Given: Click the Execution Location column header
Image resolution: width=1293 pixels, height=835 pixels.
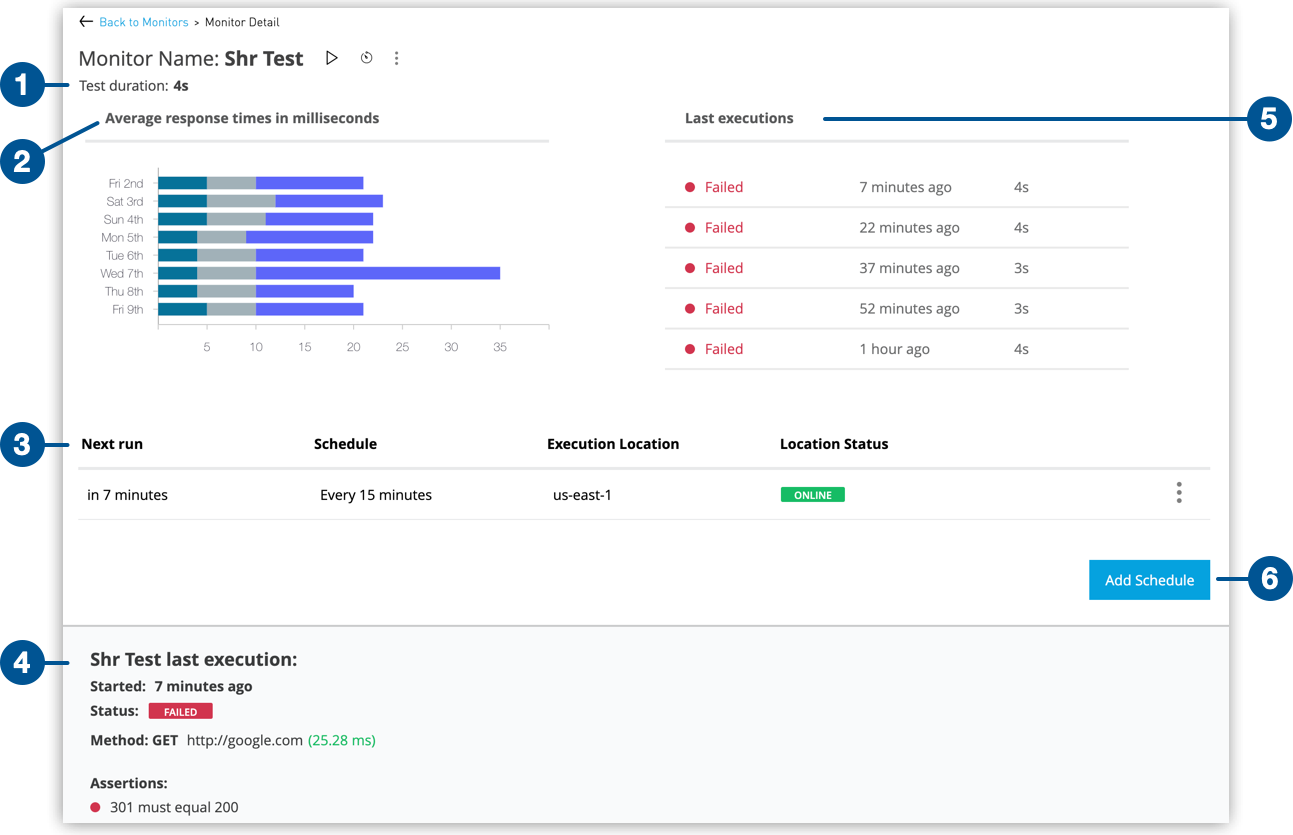Looking at the screenshot, I should coord(613,444).
